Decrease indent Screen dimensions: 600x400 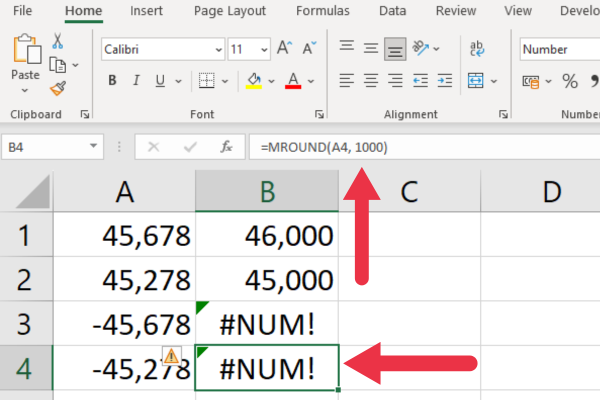click(421, 81)
